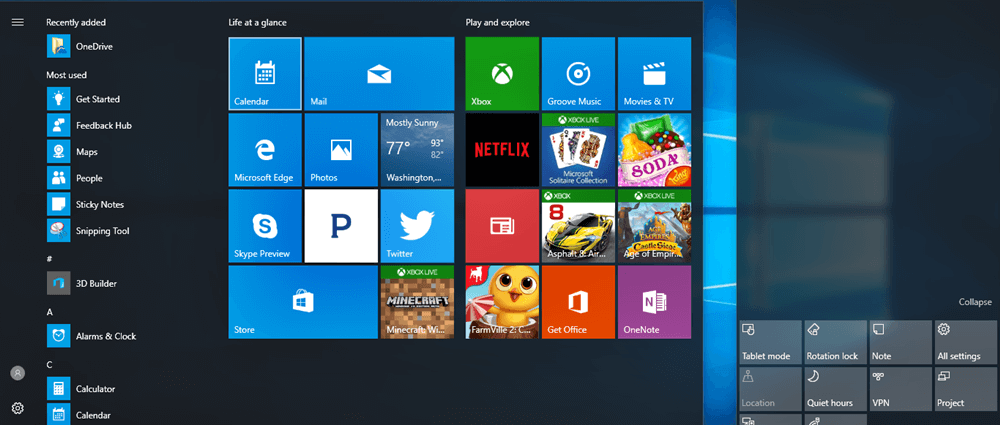Open Microsoft Solitaire Collection tile
The height and width of the screenshot is (425, 1000).
pos(578,150)
